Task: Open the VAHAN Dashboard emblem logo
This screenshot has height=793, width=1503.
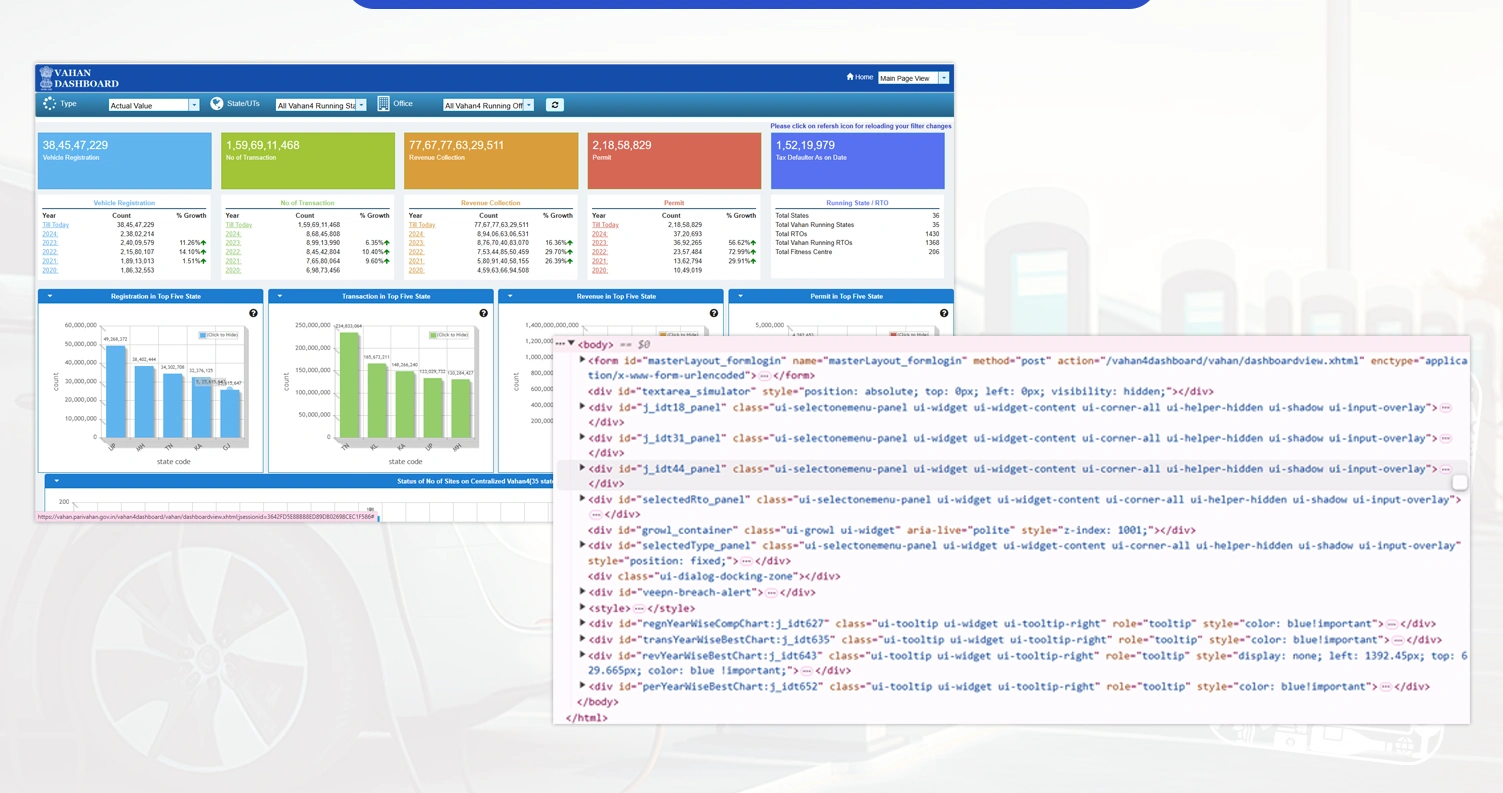Action: [x=48, y=77]
